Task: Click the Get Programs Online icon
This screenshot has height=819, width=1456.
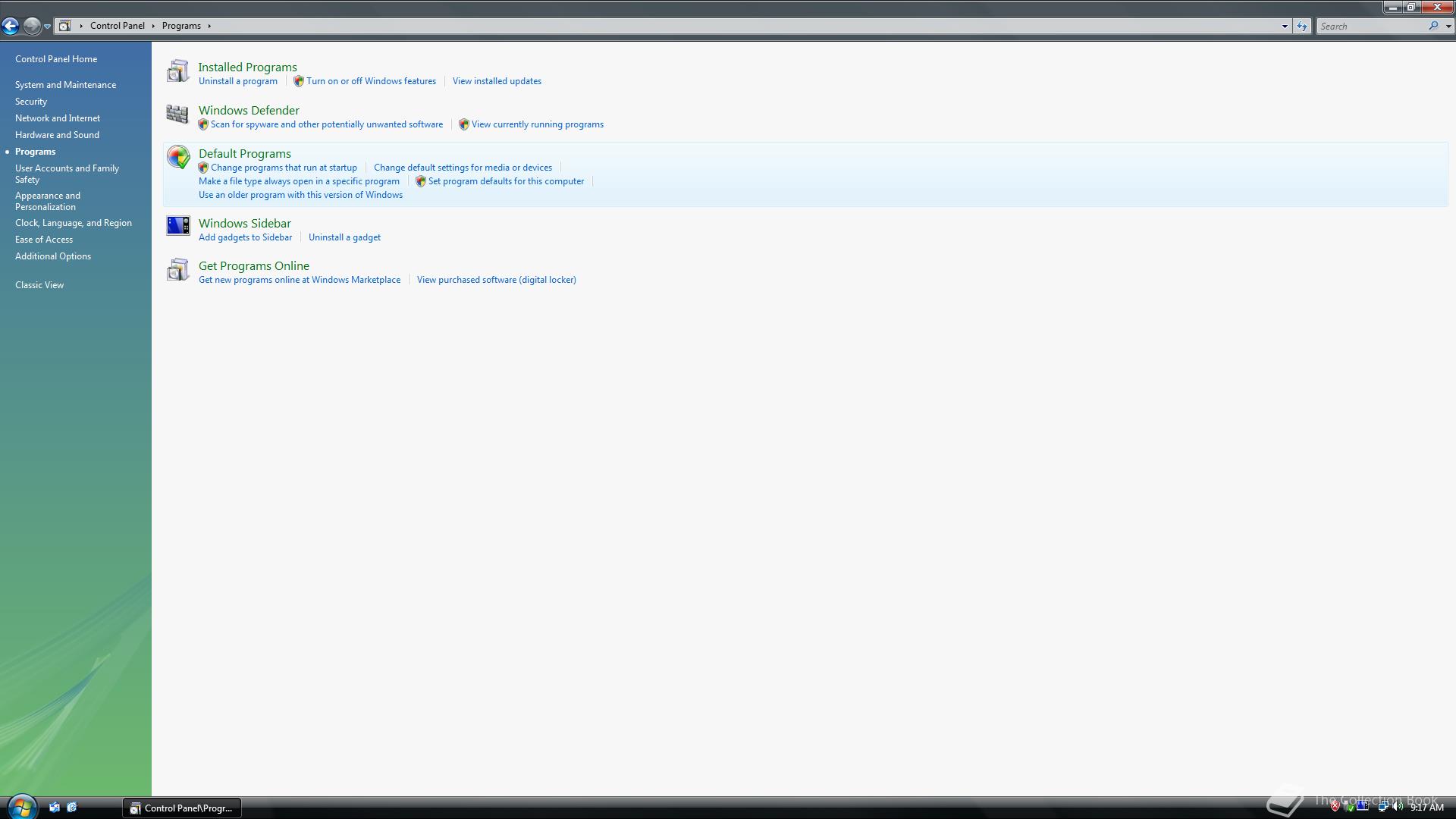Action: [x=177, y=269]
